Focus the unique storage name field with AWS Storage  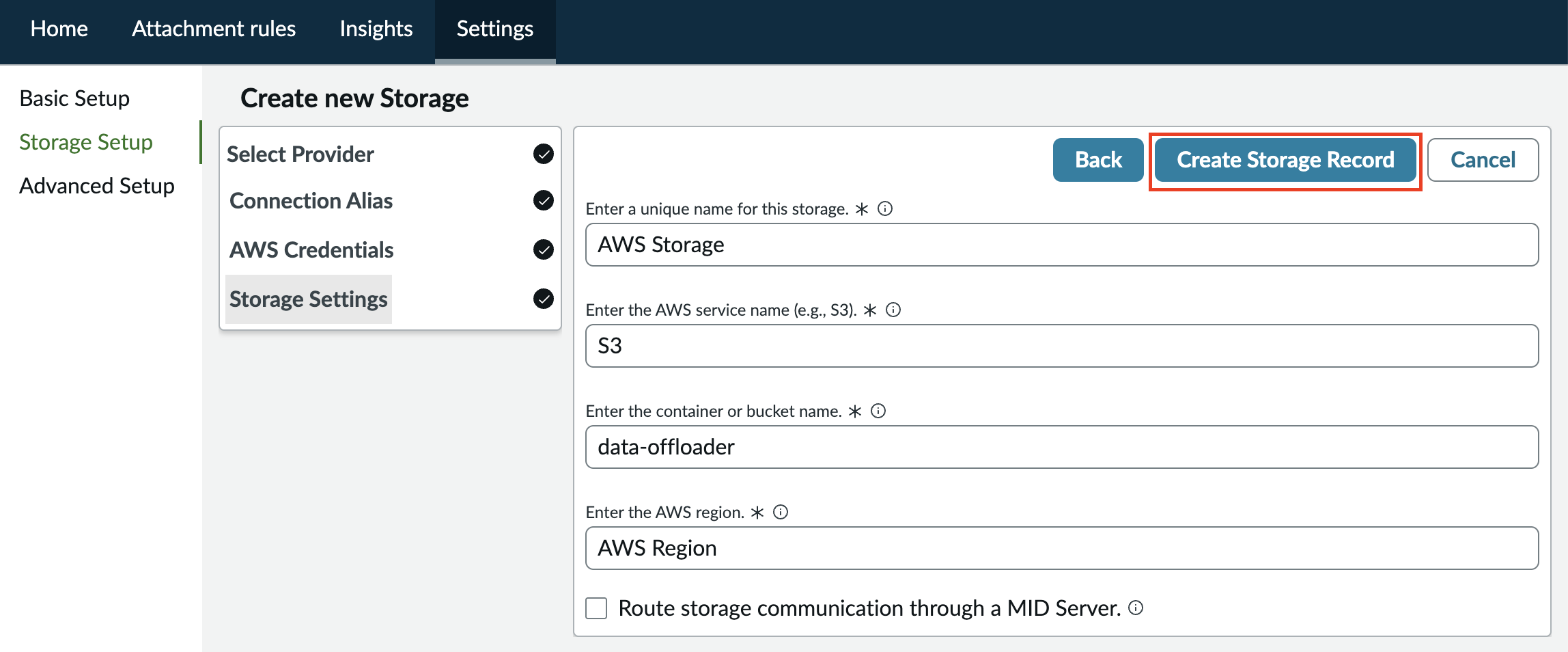[x=1062, y=245]
